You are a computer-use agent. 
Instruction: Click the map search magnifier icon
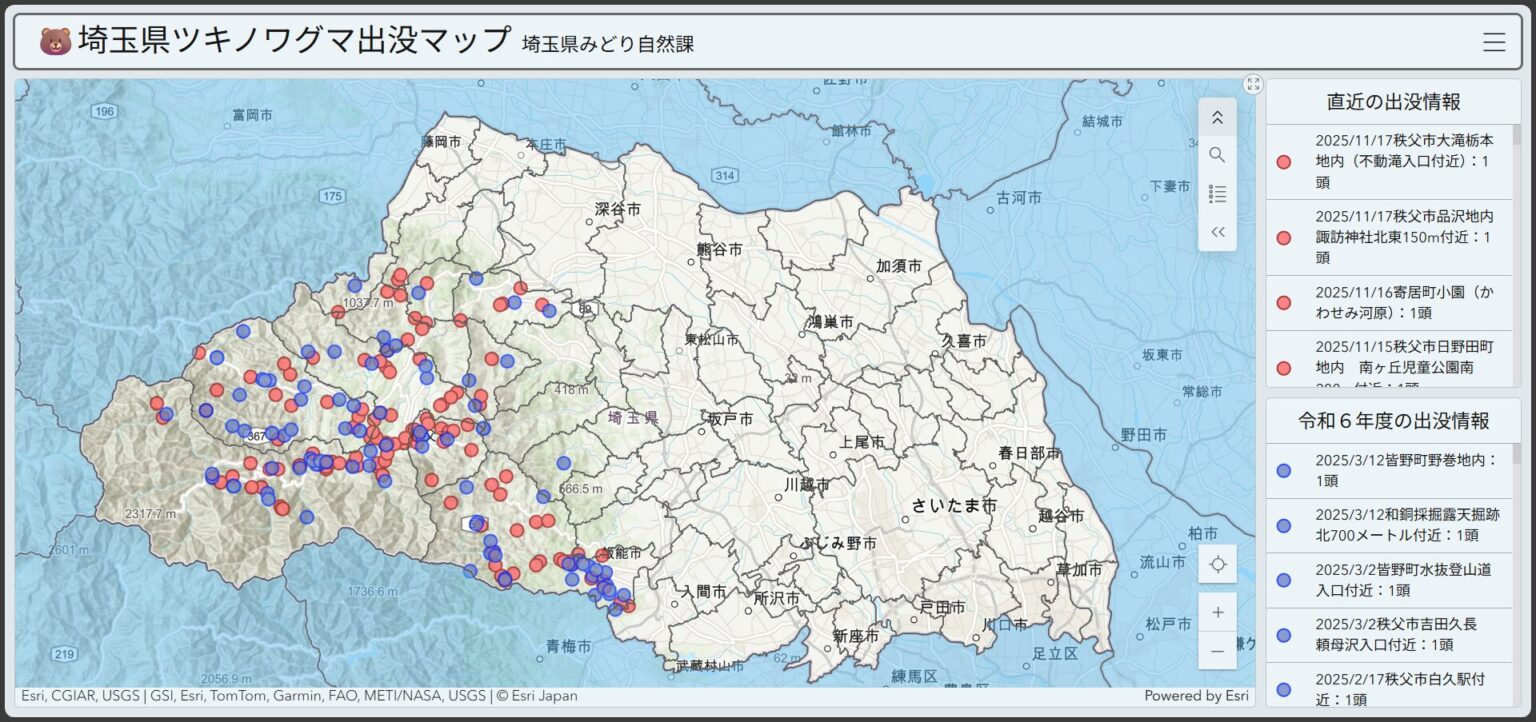pyautogui.click(x=1217, y=155)
